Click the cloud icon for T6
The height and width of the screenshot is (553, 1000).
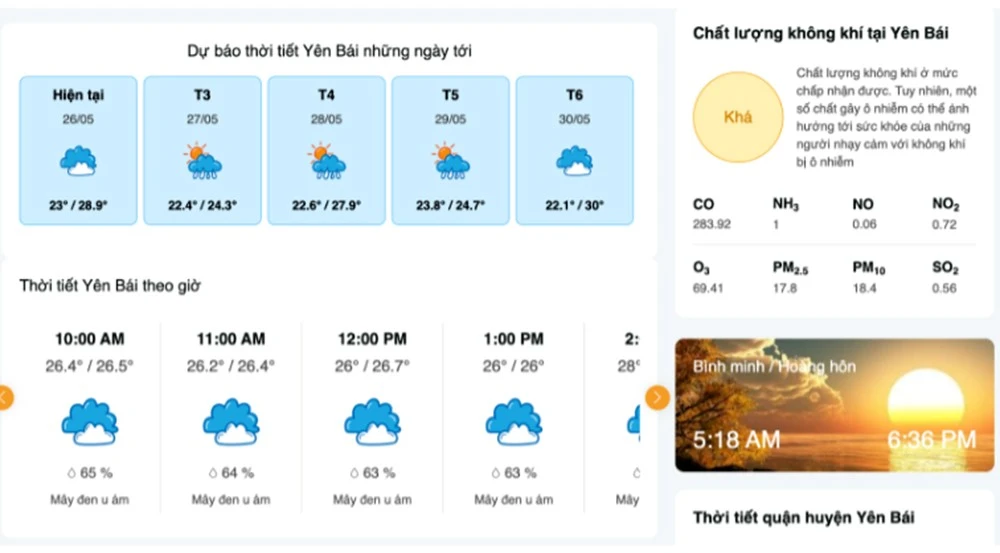click(574, 161)
